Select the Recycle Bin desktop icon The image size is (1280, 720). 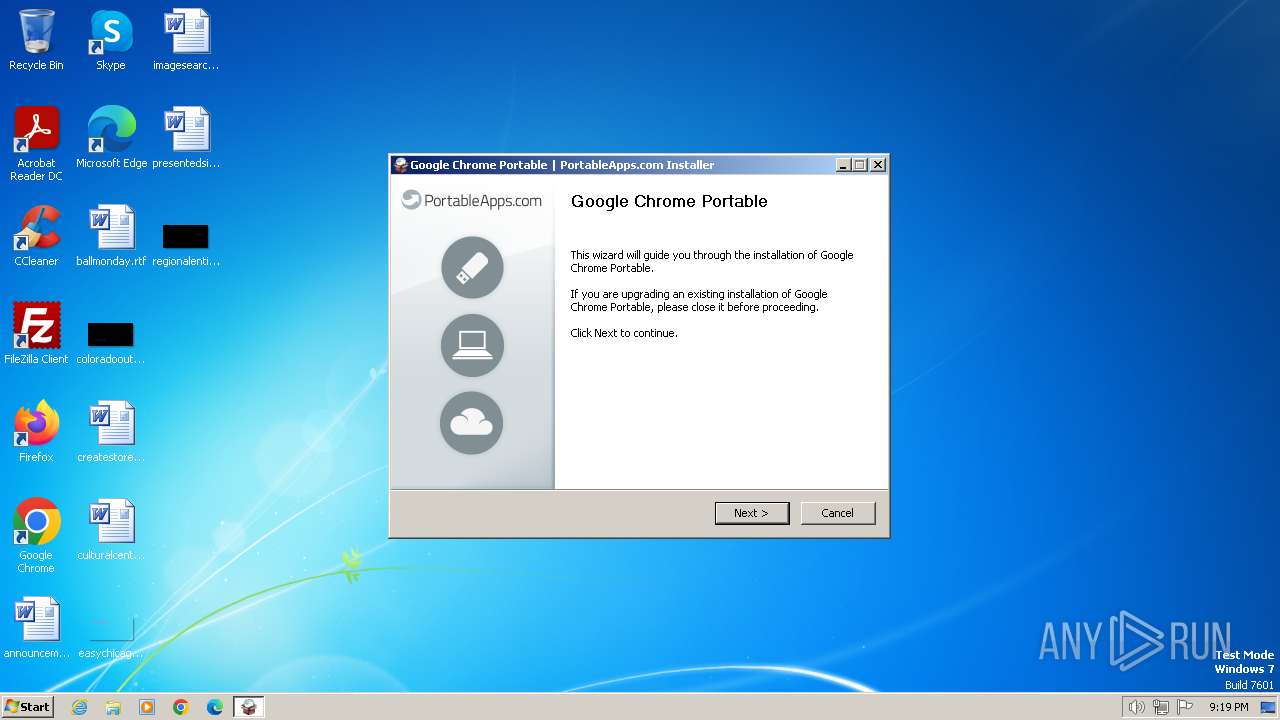point(36,40)
